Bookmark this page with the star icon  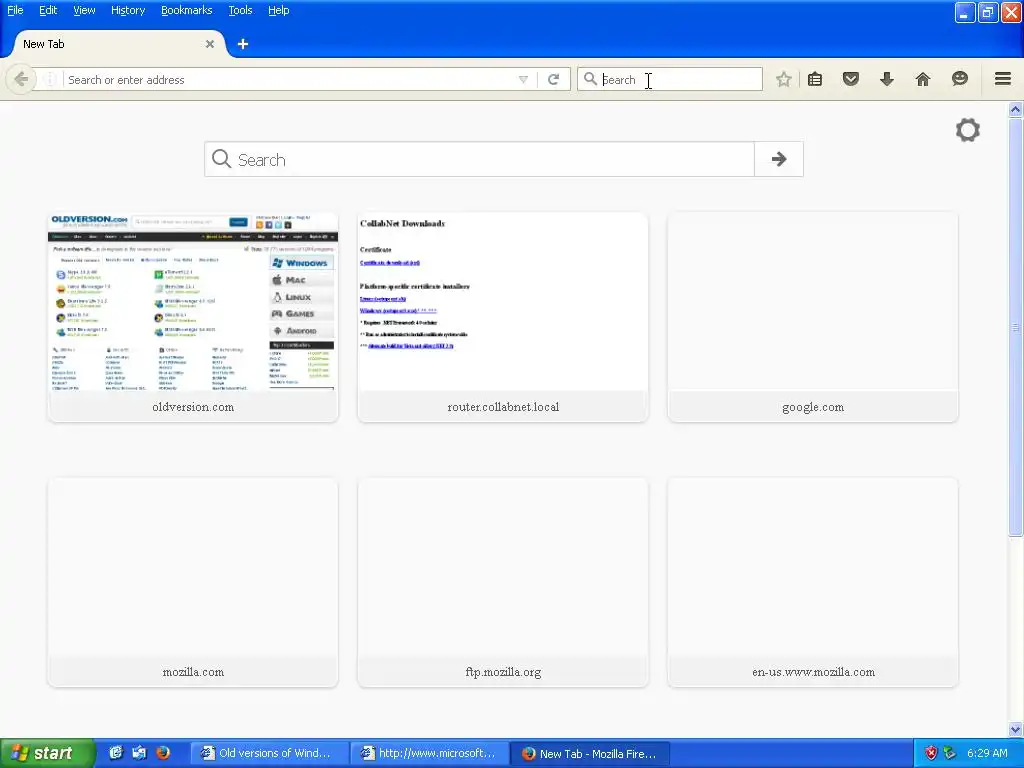tap(784, 80)
